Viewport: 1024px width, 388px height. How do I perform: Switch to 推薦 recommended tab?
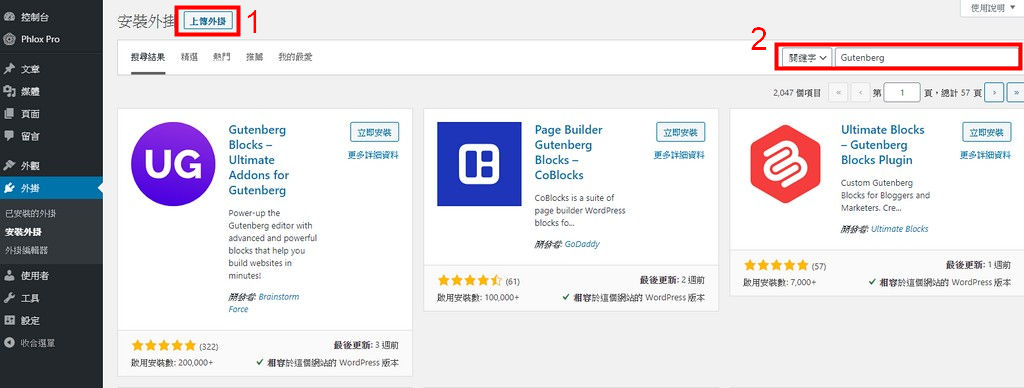pos(254,57)
